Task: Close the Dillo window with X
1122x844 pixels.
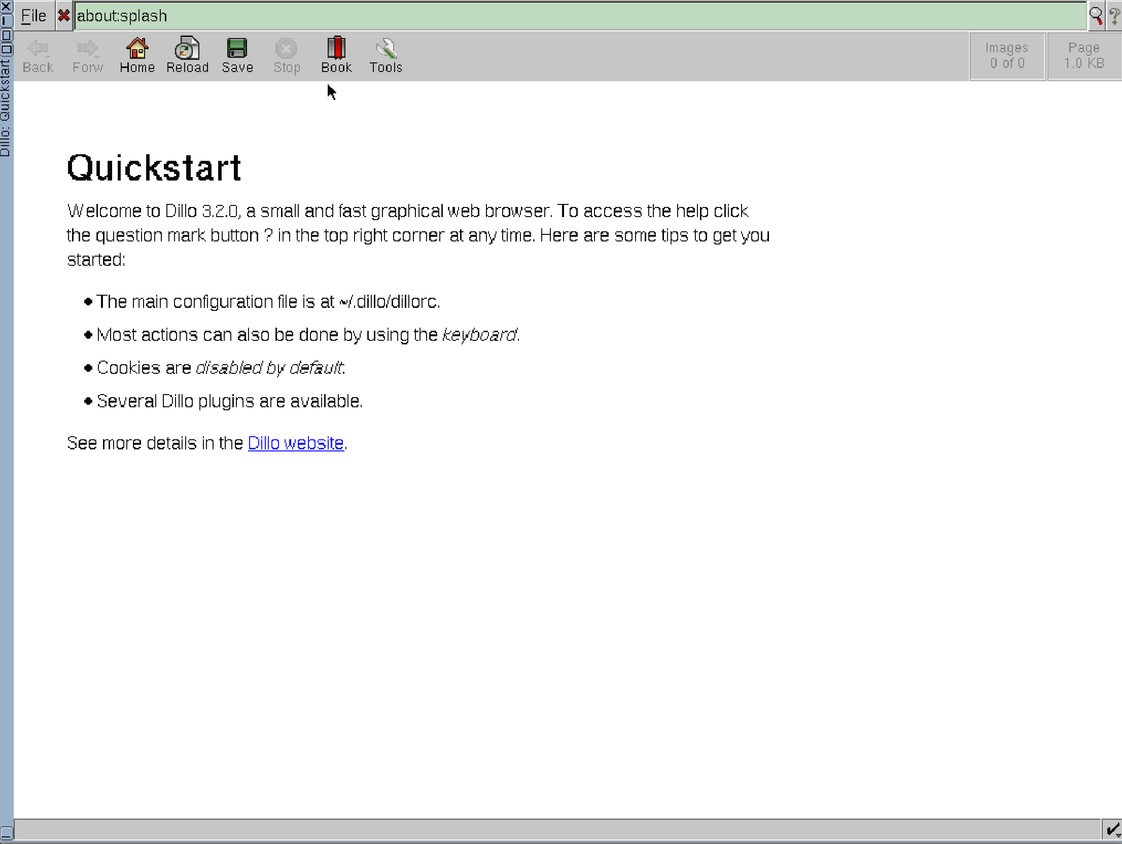Action: (x=6, y=6)
